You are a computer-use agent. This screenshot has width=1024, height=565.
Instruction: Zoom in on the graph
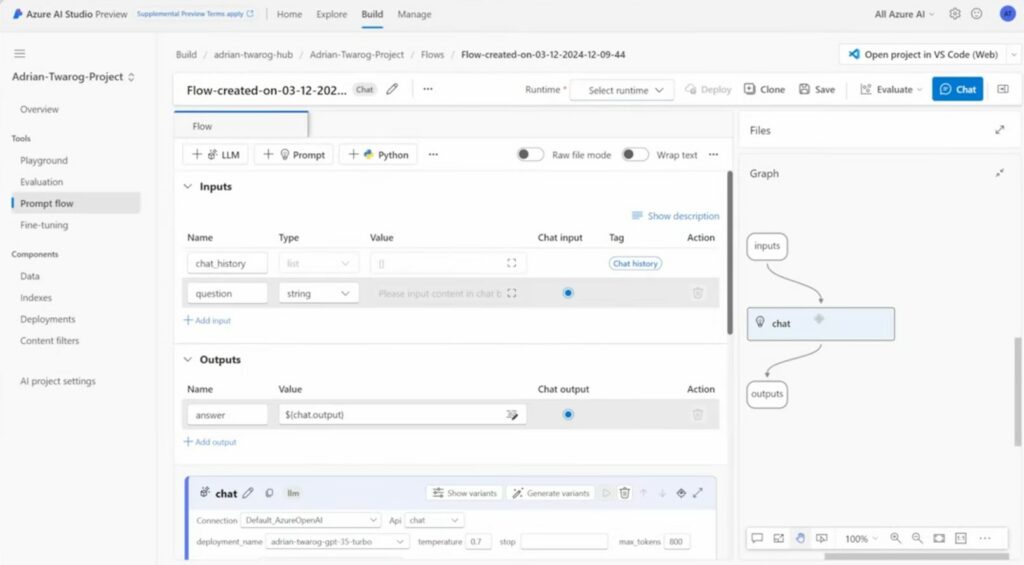click(895, 538)
